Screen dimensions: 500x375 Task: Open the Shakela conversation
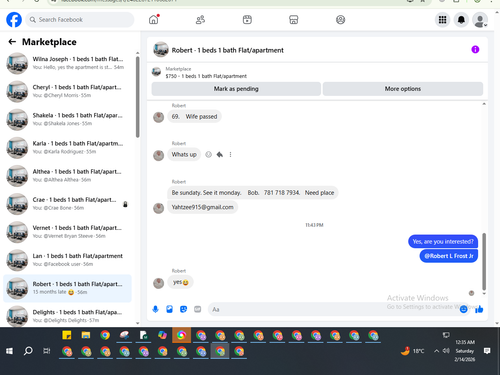coord(67,119)
